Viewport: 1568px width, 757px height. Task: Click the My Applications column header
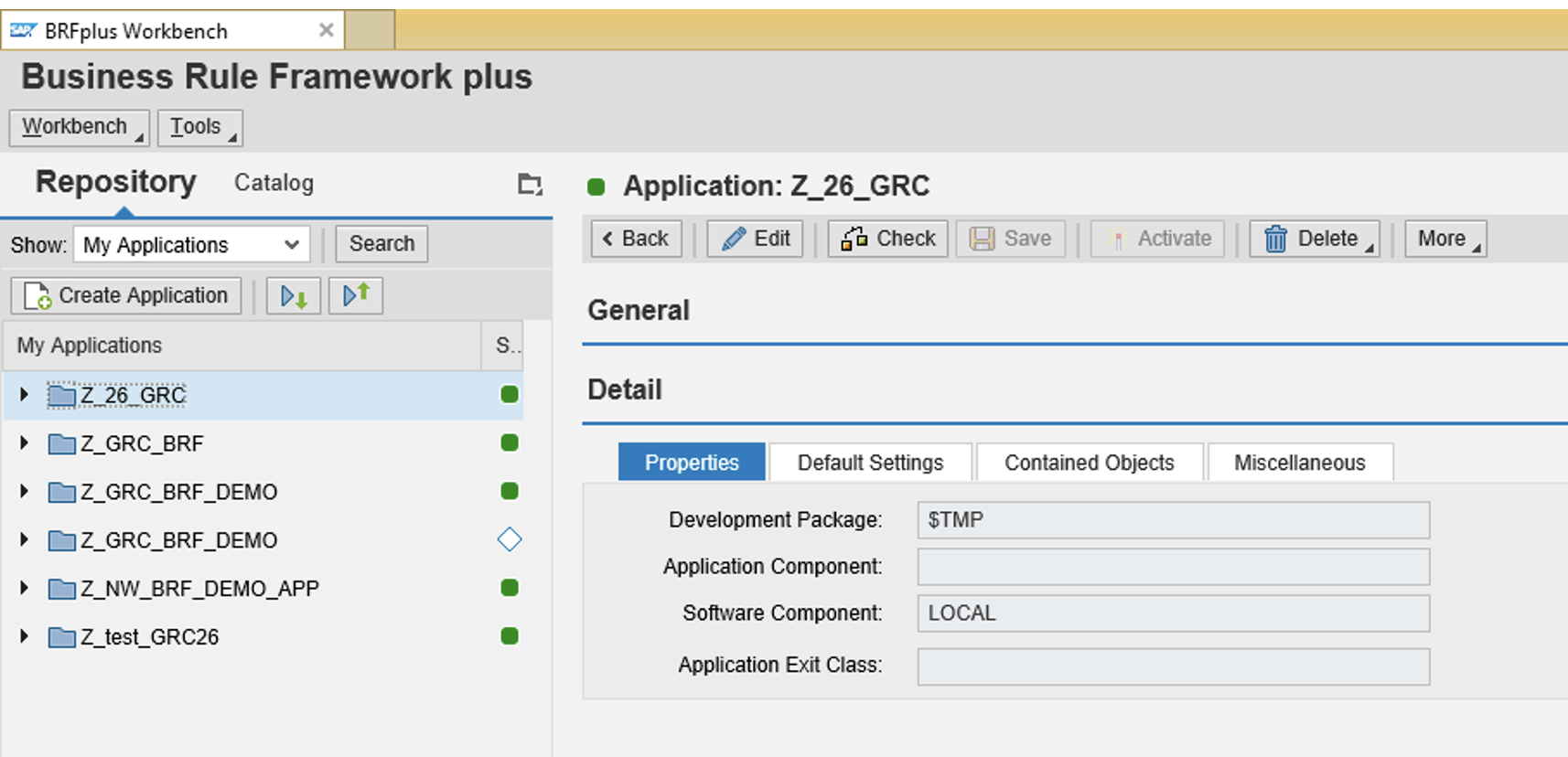click(242, 346)
